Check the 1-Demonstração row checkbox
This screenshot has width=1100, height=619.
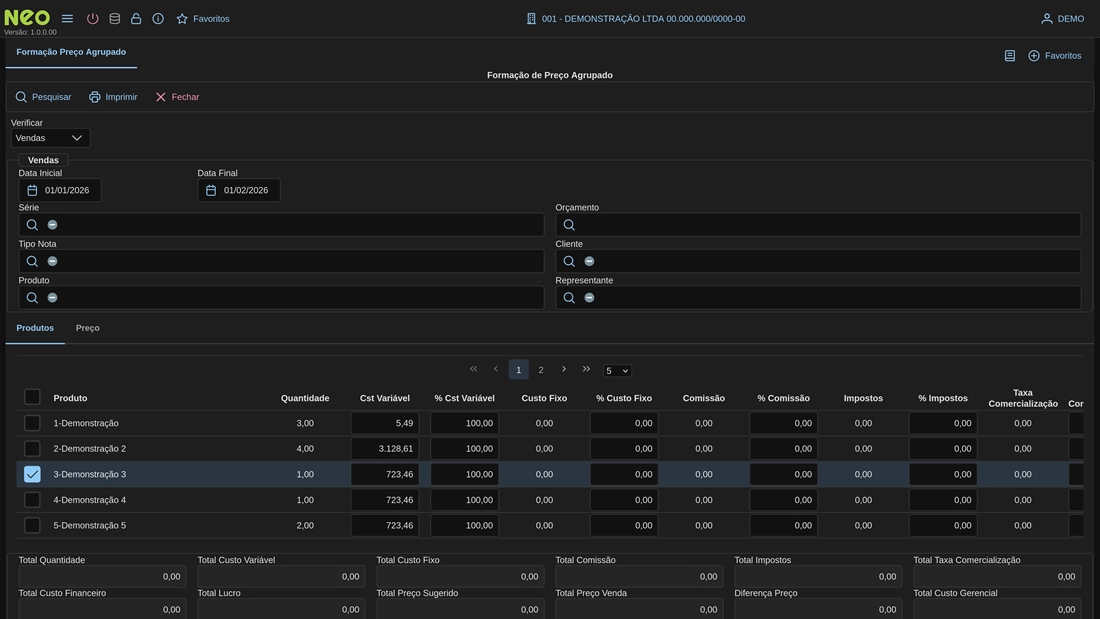coord(32,423)
